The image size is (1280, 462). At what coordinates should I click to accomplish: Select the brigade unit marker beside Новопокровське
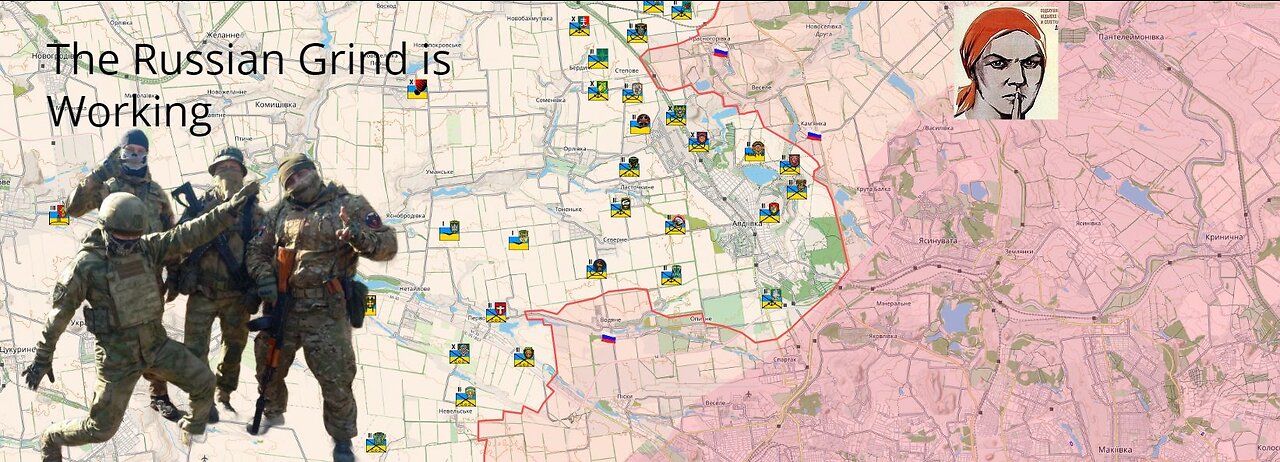[x=417, y=88]
